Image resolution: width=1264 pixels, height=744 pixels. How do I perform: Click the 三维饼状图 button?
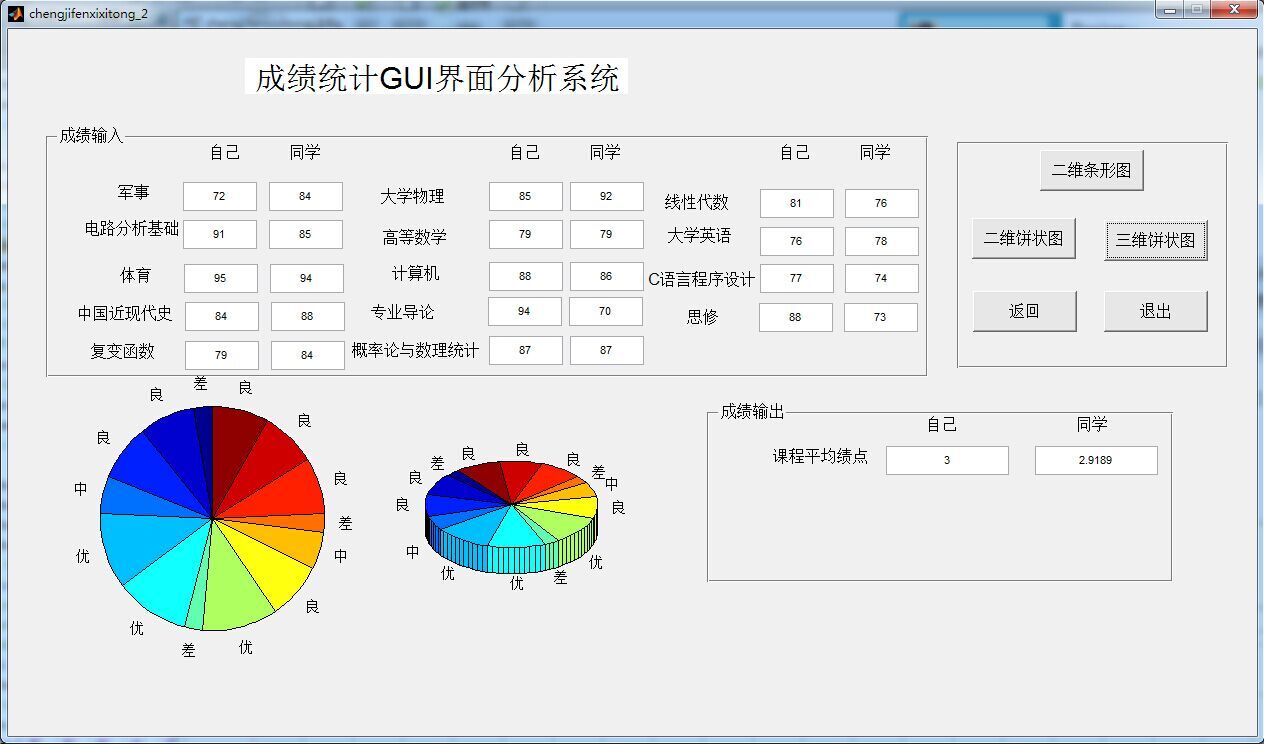(x=1156, y=240)
